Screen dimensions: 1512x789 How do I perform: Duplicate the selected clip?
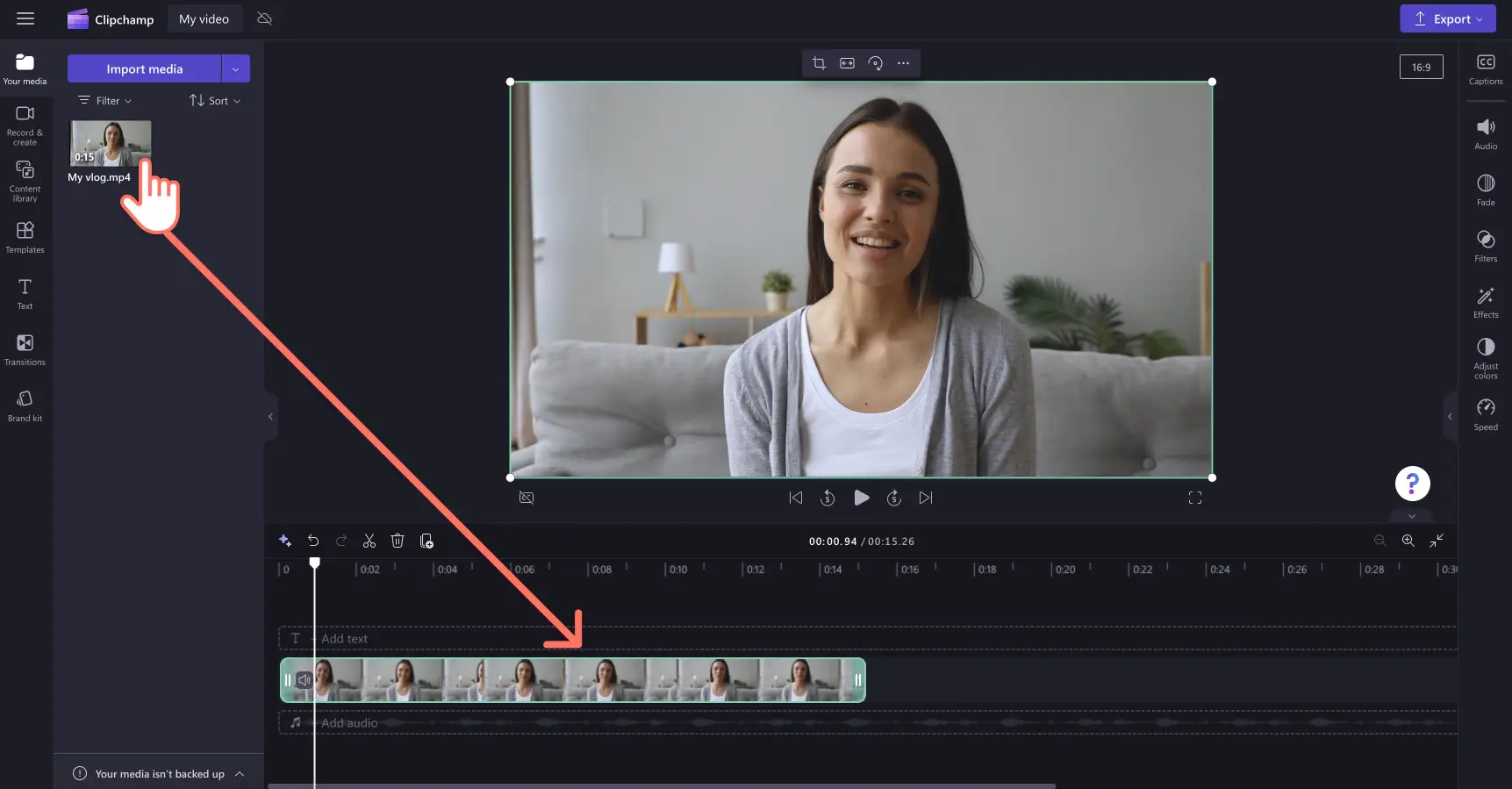(426, 541)
